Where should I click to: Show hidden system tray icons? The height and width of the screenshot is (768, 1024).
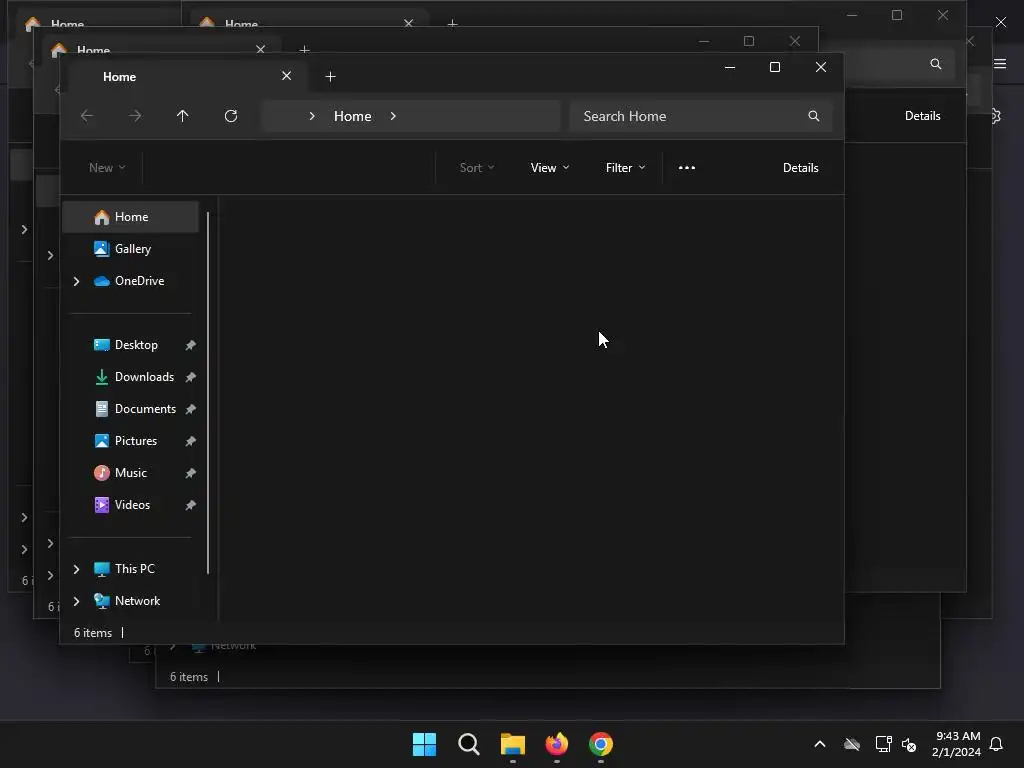tap(820, 744)
